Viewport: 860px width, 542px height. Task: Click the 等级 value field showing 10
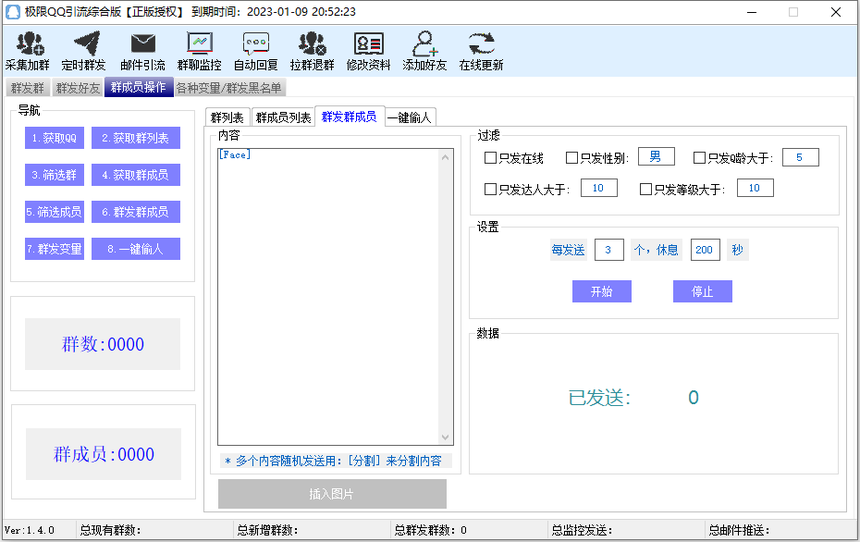(x=755, y=188)
